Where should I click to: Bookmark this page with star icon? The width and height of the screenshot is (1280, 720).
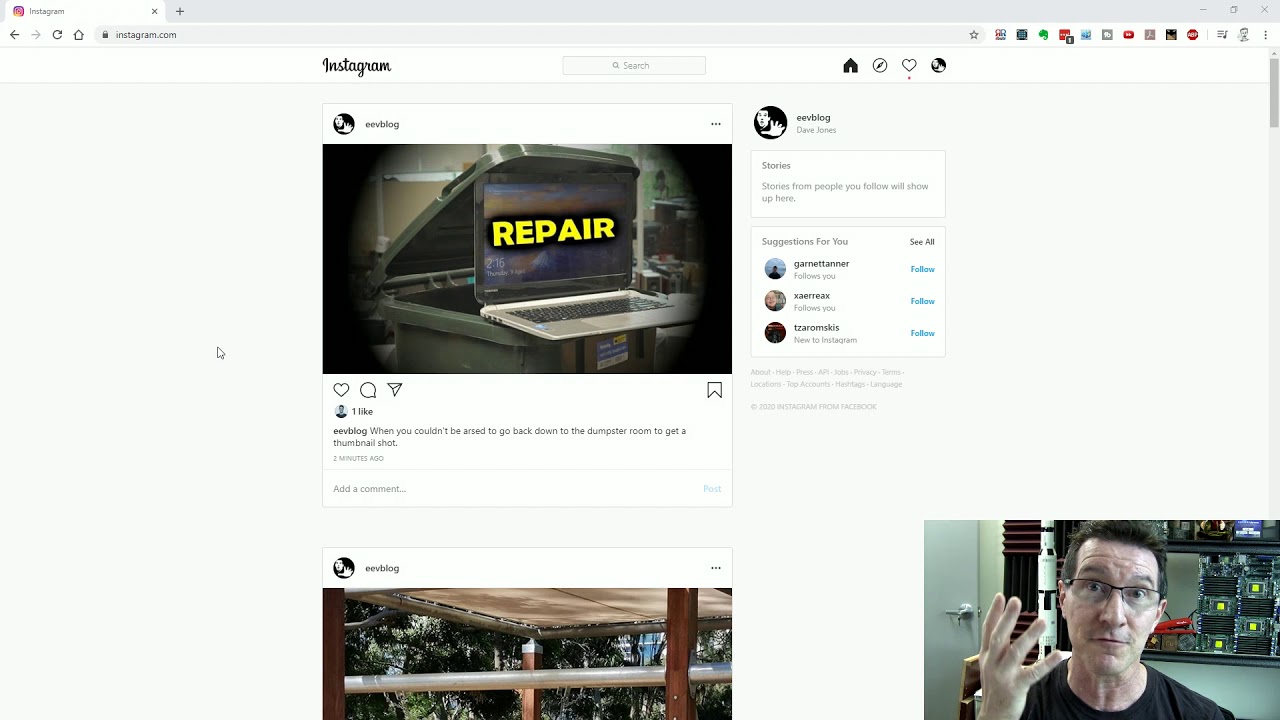click(x=974, y=34)
